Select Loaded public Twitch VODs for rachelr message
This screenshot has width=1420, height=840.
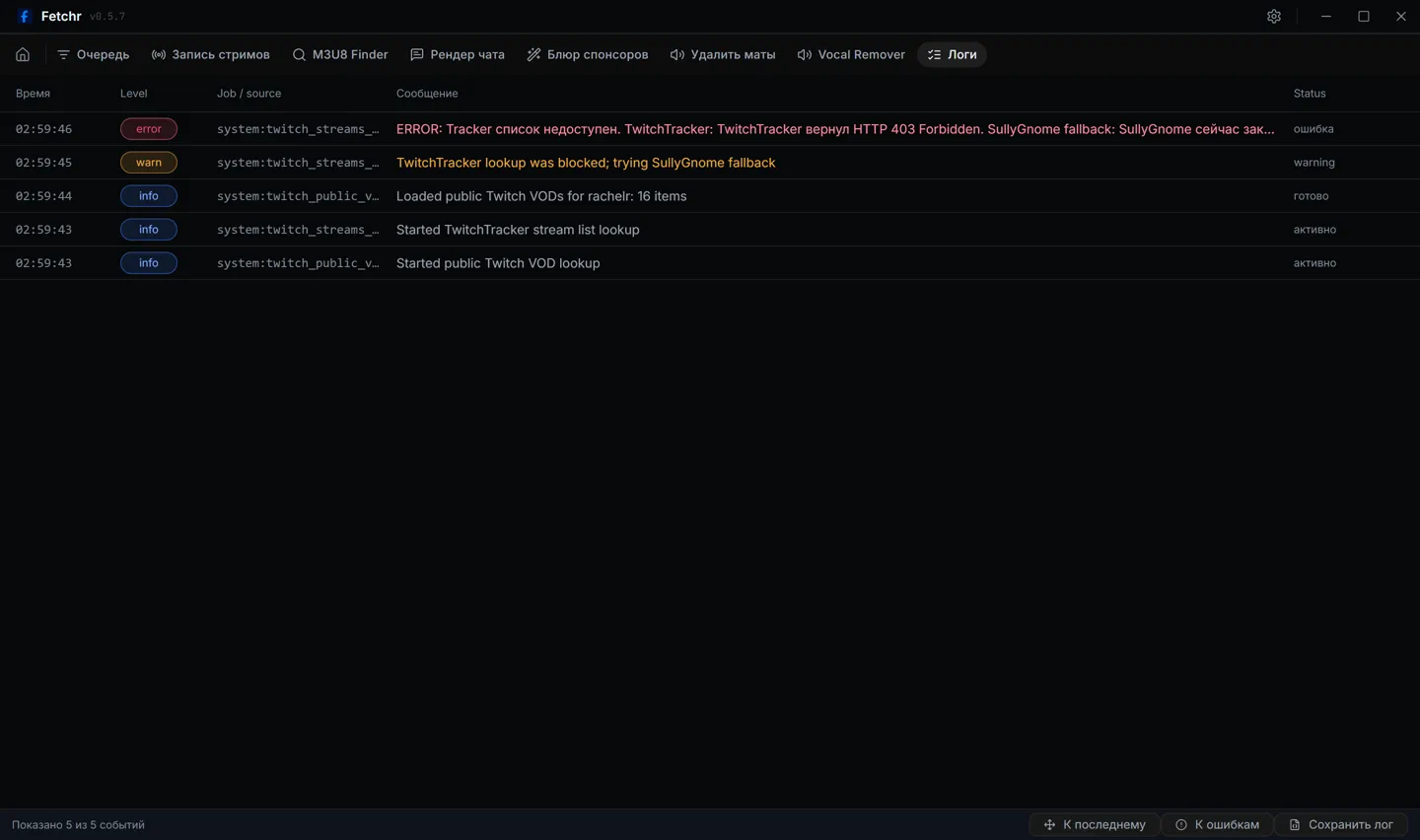(x=541, y=196)
